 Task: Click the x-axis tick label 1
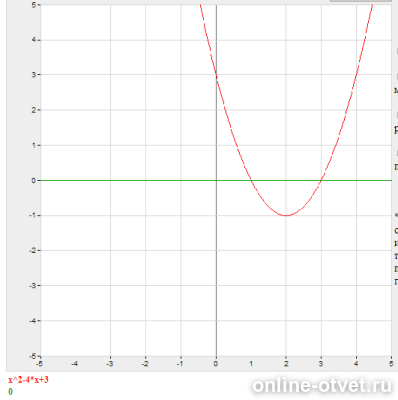(251, 363)
